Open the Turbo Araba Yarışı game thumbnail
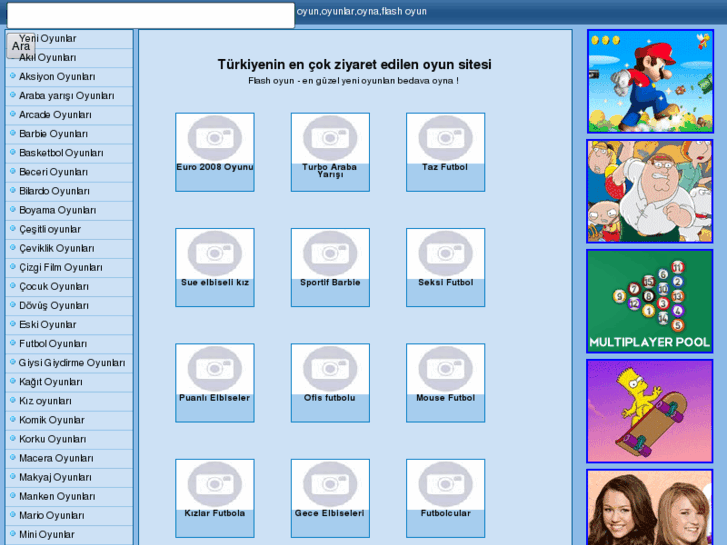 (x=330, y=138)
